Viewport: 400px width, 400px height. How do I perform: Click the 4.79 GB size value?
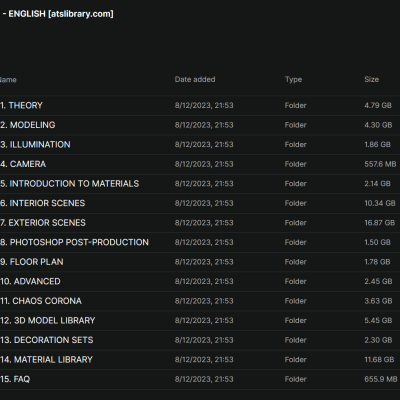coord(378,105)
